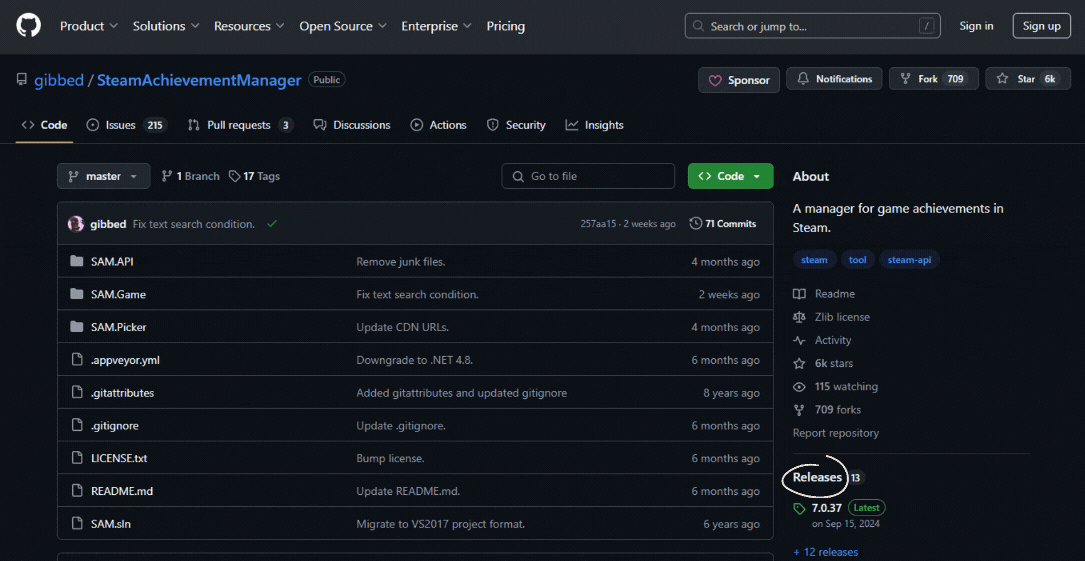Select the tool topic tag
Screen dimensions: 1085x561
tap(857, 260)
